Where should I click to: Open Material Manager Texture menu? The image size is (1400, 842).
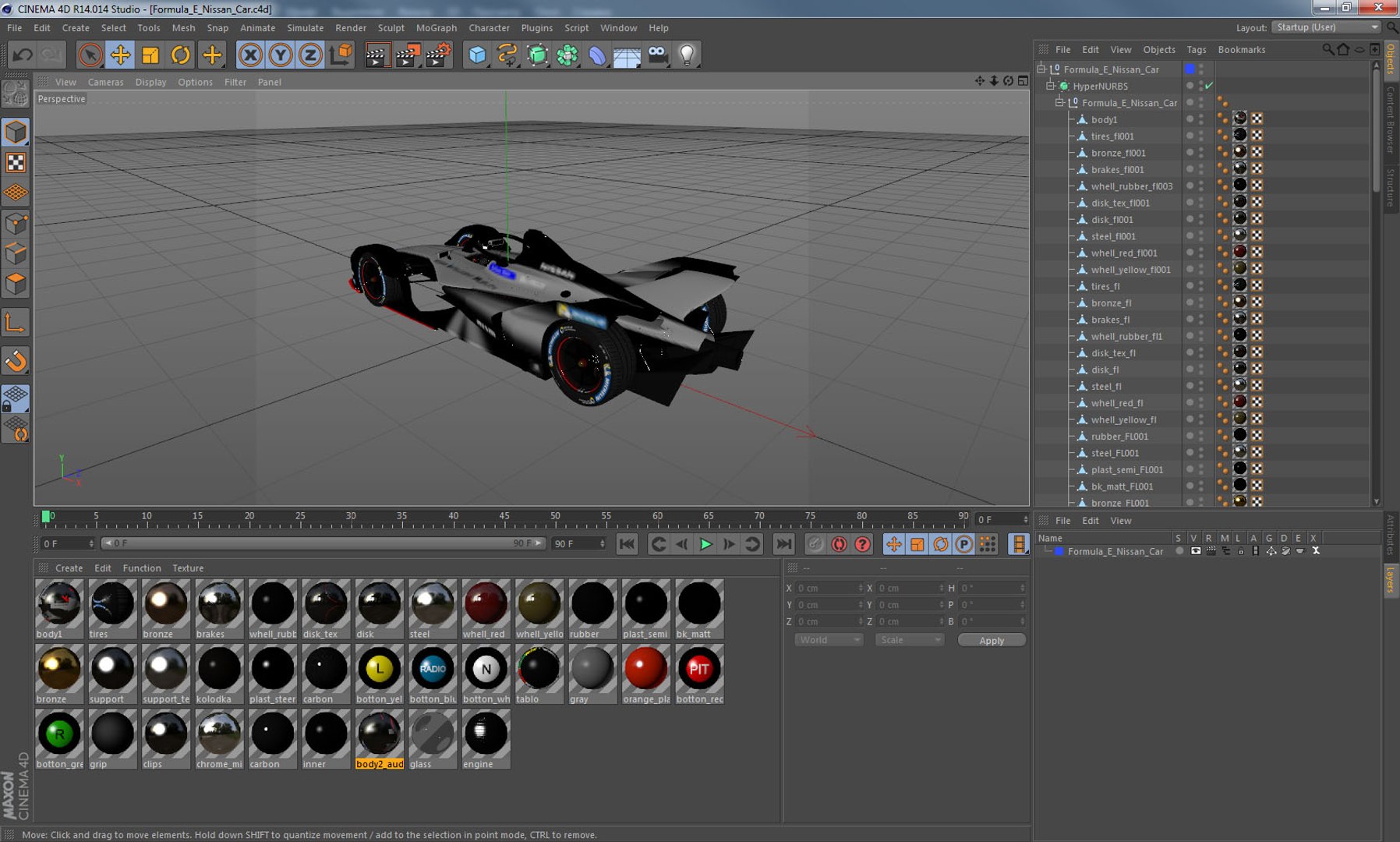[188, 568]
